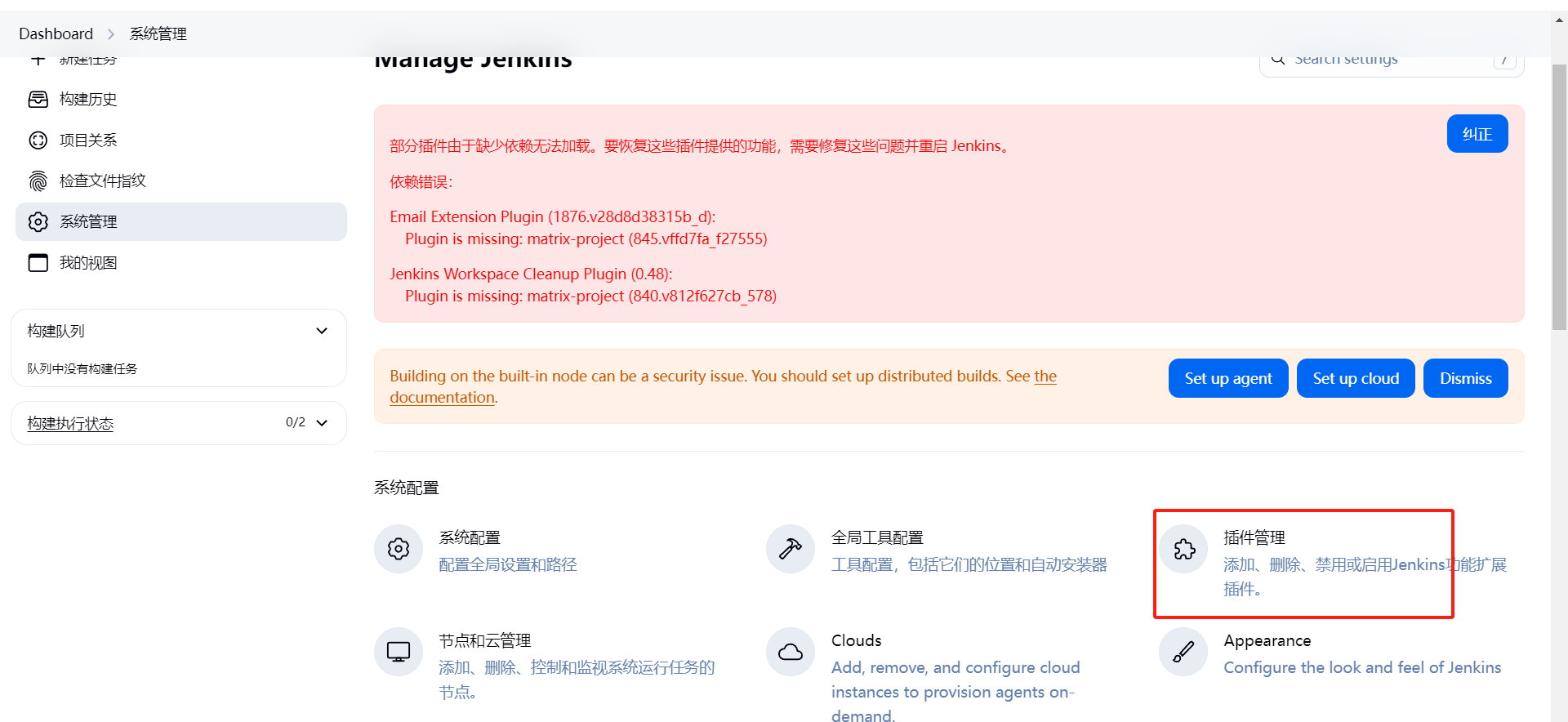Click the blue 纠正 button
The image size is (1568, 722).
(1477, 134)
